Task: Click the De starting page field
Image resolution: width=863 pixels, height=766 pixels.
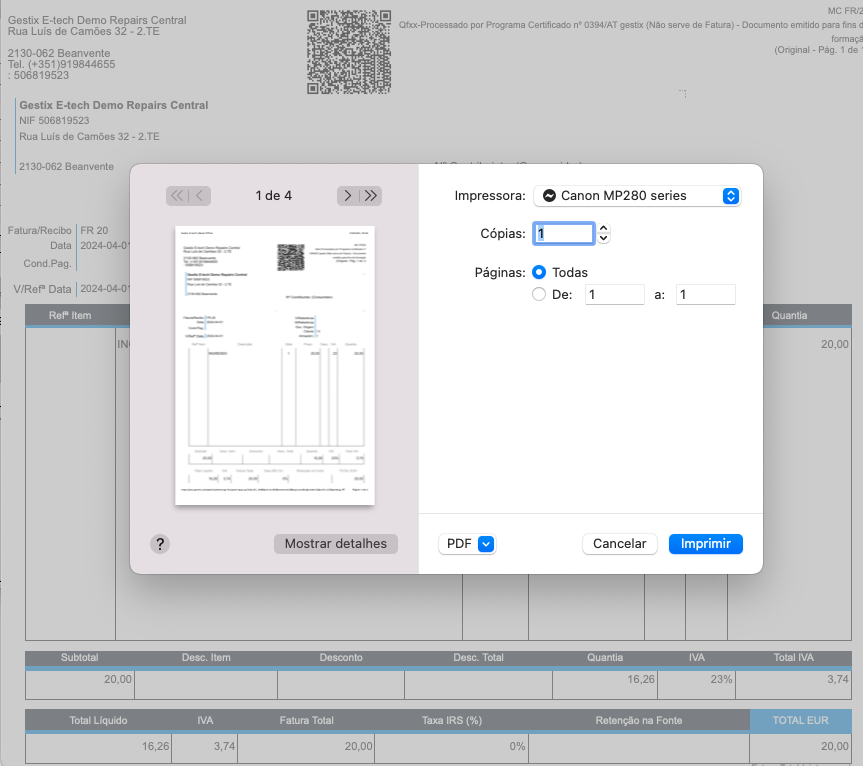Action: [x=615, y=294]
